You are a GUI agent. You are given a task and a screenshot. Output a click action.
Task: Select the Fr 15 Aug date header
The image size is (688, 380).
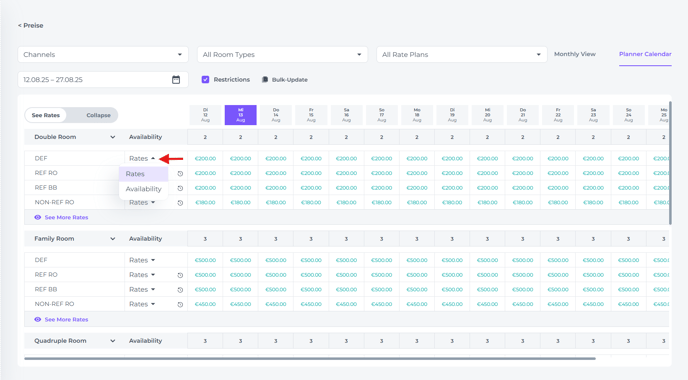311,115
